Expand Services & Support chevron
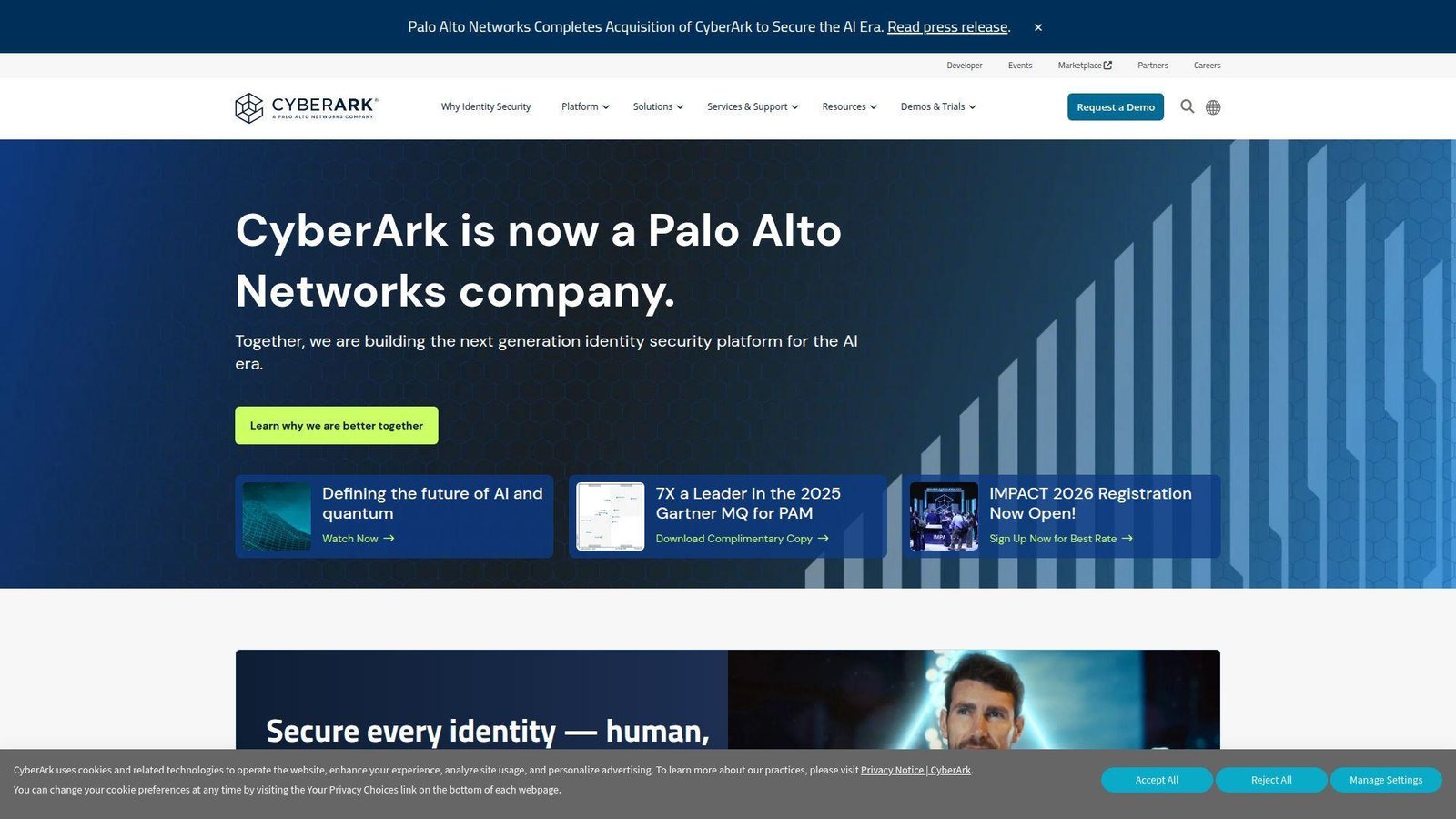1456x819 pixels. coord(794,107)
